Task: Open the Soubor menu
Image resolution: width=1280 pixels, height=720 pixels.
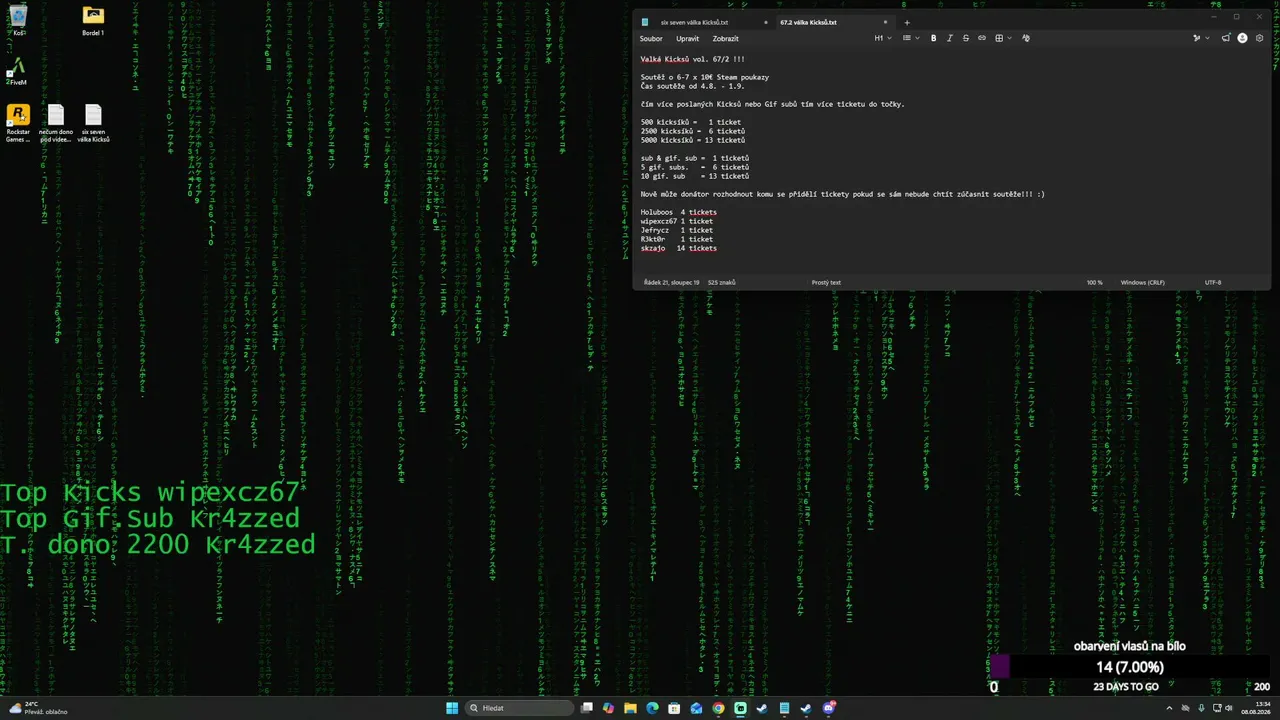Action: pyautogui.click(x=651, y=38)
